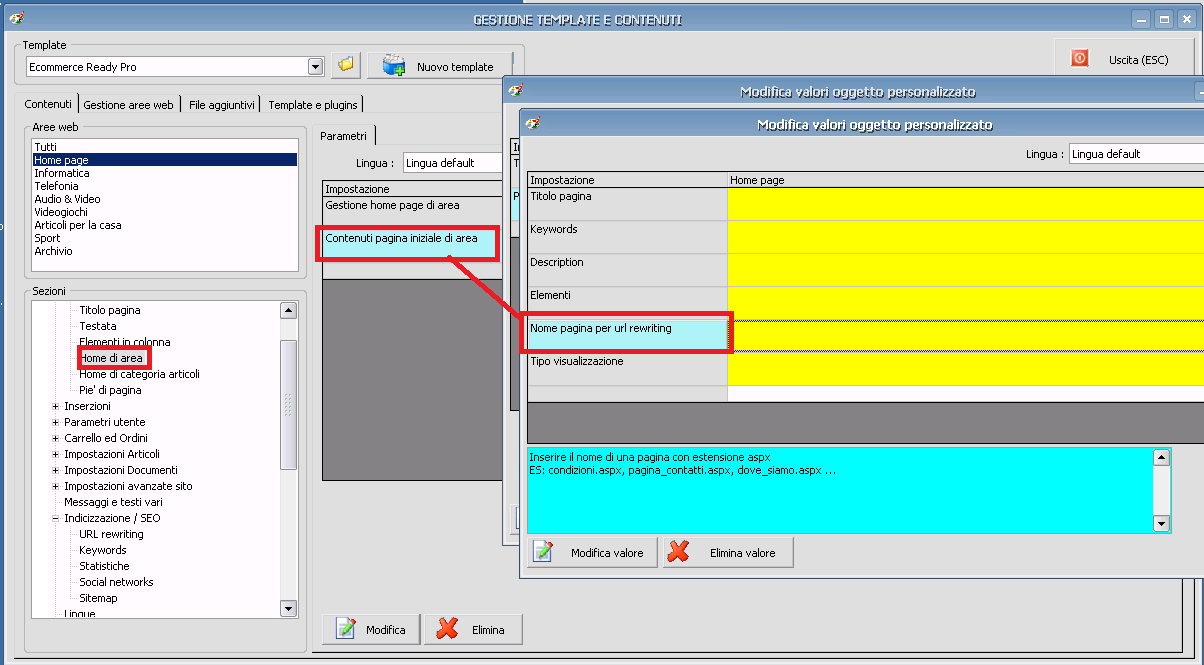The width and height of the screenshot is (1204, 665).
Task: Select Messaggi e testi vari item
Action: click(x=113, y=502)
